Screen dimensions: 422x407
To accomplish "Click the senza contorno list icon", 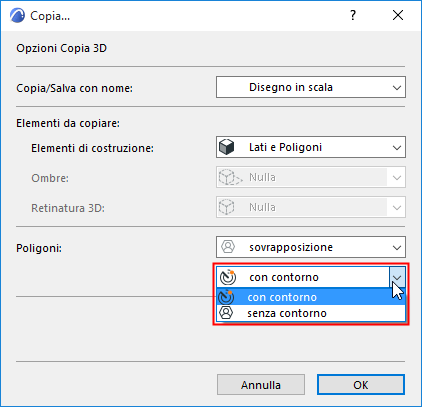I will [226, 313].
